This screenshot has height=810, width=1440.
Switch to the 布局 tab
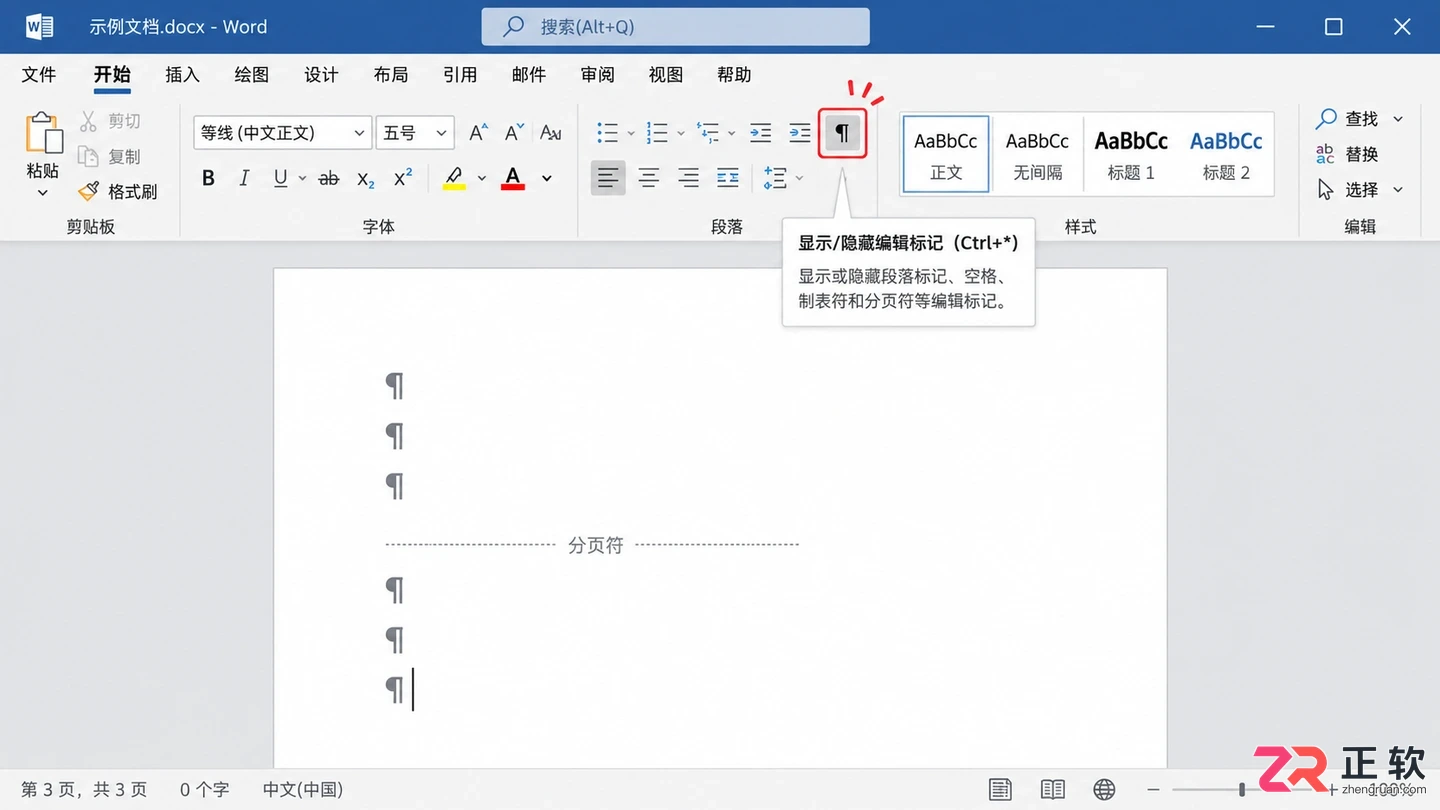[x=391, y=75]
